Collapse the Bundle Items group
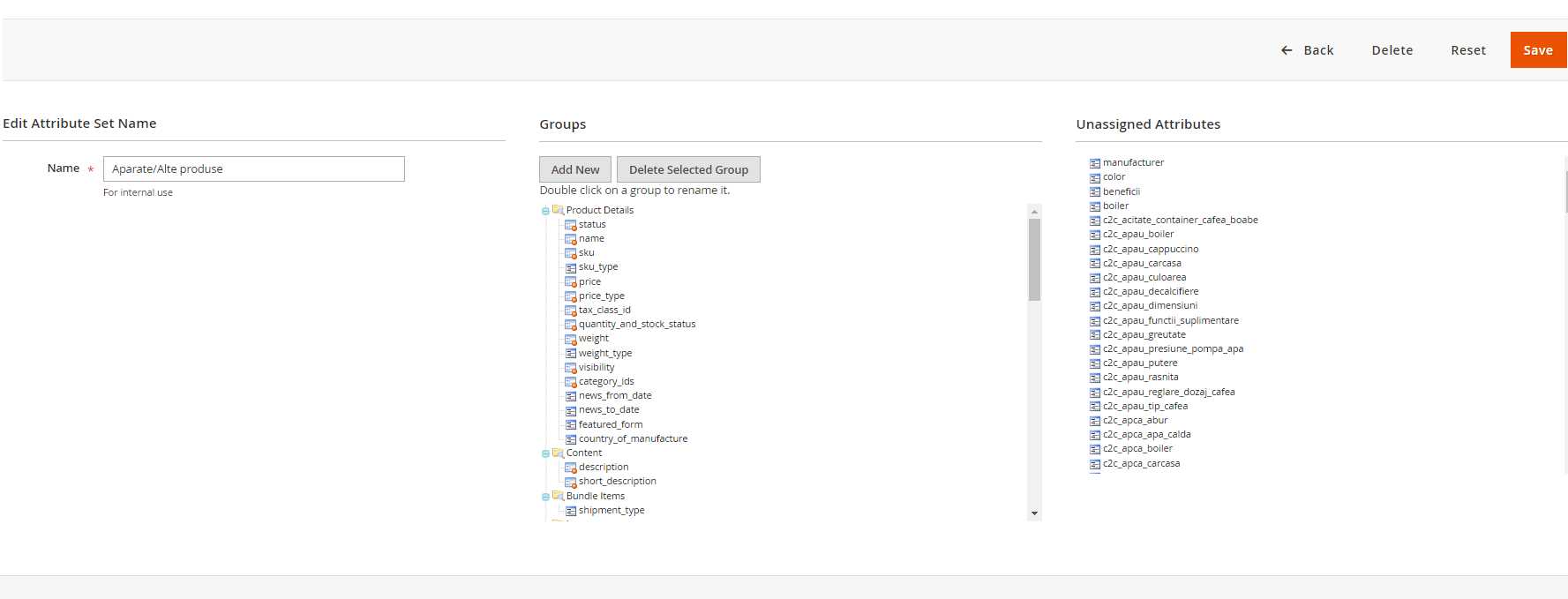This screenshot has height=599, width=1568. (x=545, y=497)
